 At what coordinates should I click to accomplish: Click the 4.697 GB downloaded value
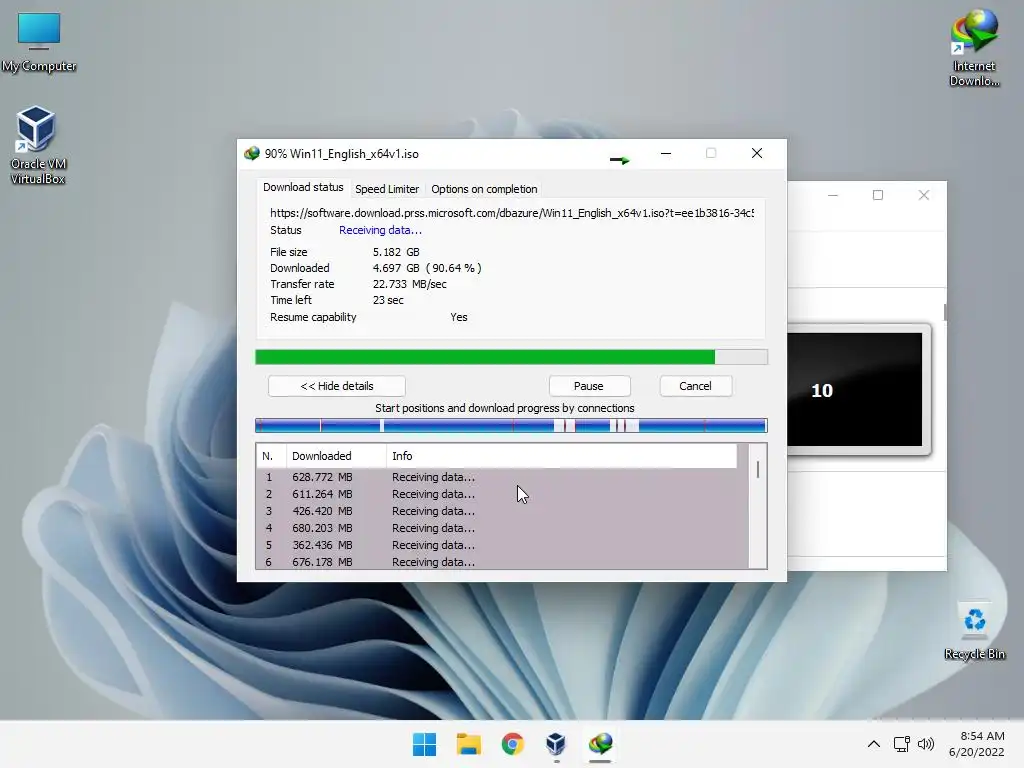(x=396, y=268)
